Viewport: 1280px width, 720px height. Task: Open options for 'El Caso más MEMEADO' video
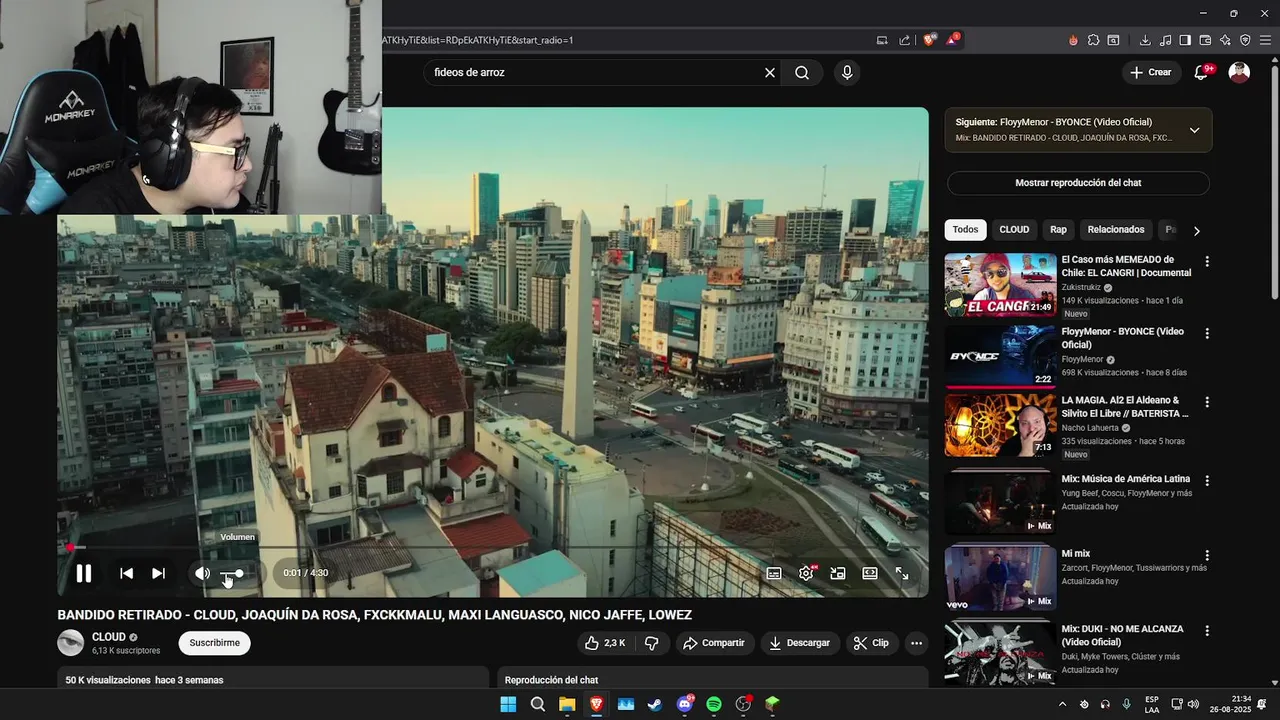pyautogui.click(x=1207, y=262)
